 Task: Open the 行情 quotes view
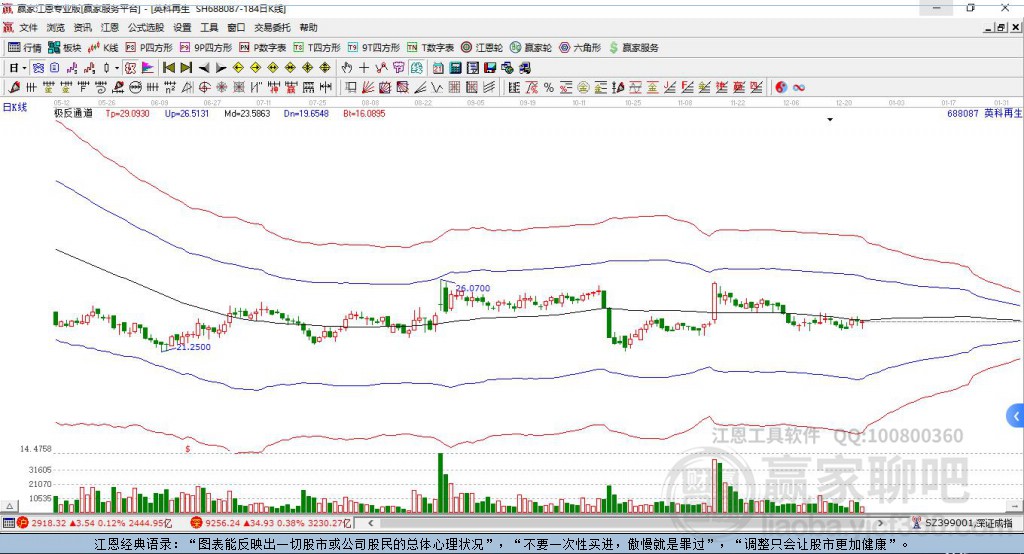tap(25, 48)
